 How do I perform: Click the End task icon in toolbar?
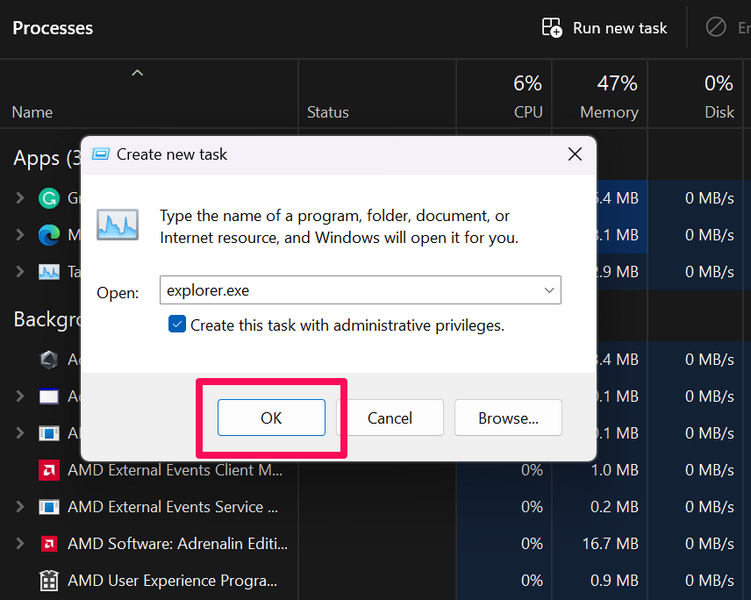click(x=716, y=28)
